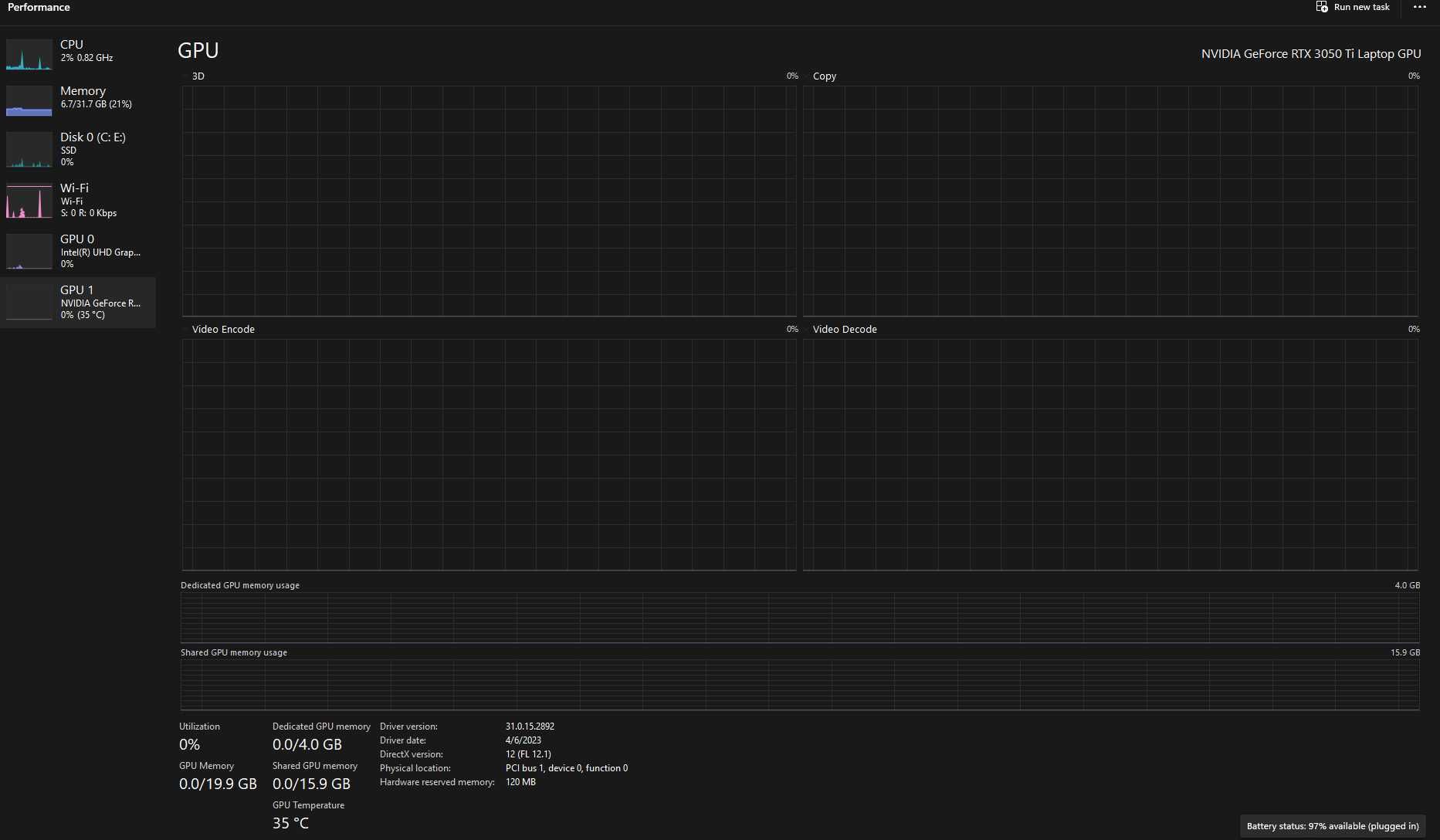Click hardware reserved memory 120 MB value
Screen dimensions: 1440x840
[x=520, y=782]
